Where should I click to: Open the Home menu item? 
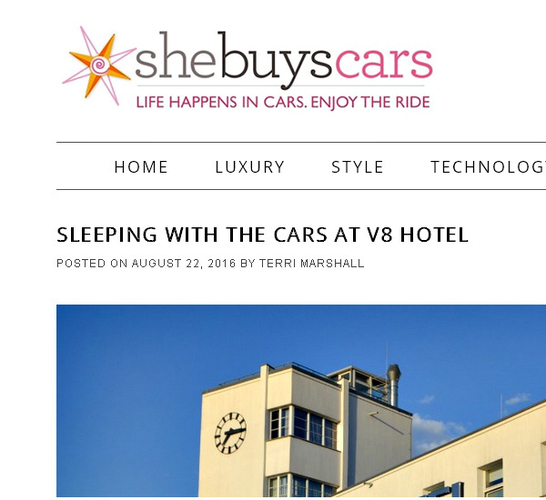pyautogui.click(x=141, y=167)
